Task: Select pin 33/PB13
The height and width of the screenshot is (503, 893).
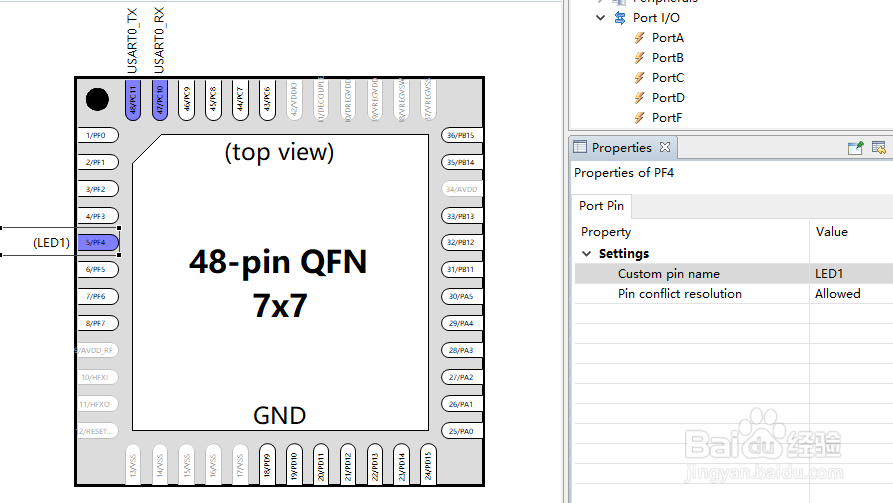Action: coord(461,216)
